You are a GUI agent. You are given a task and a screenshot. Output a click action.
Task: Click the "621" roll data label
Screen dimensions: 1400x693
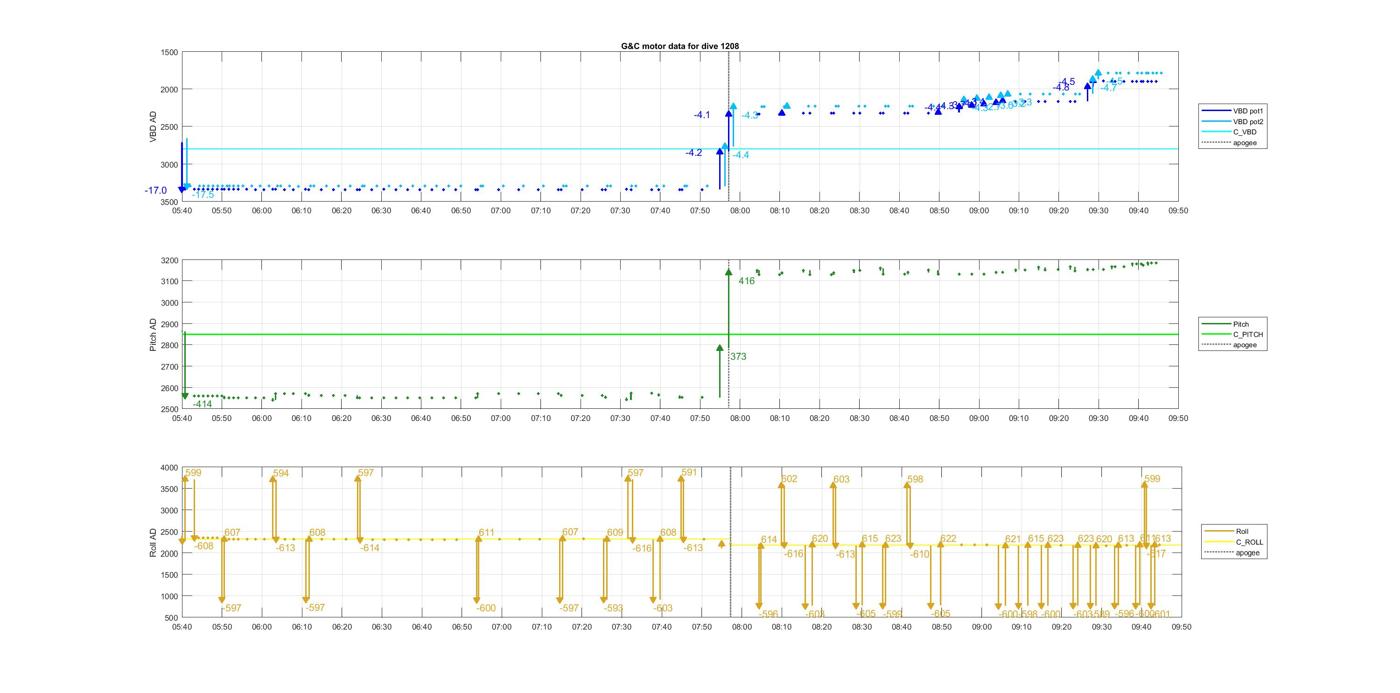(1013, 539)
